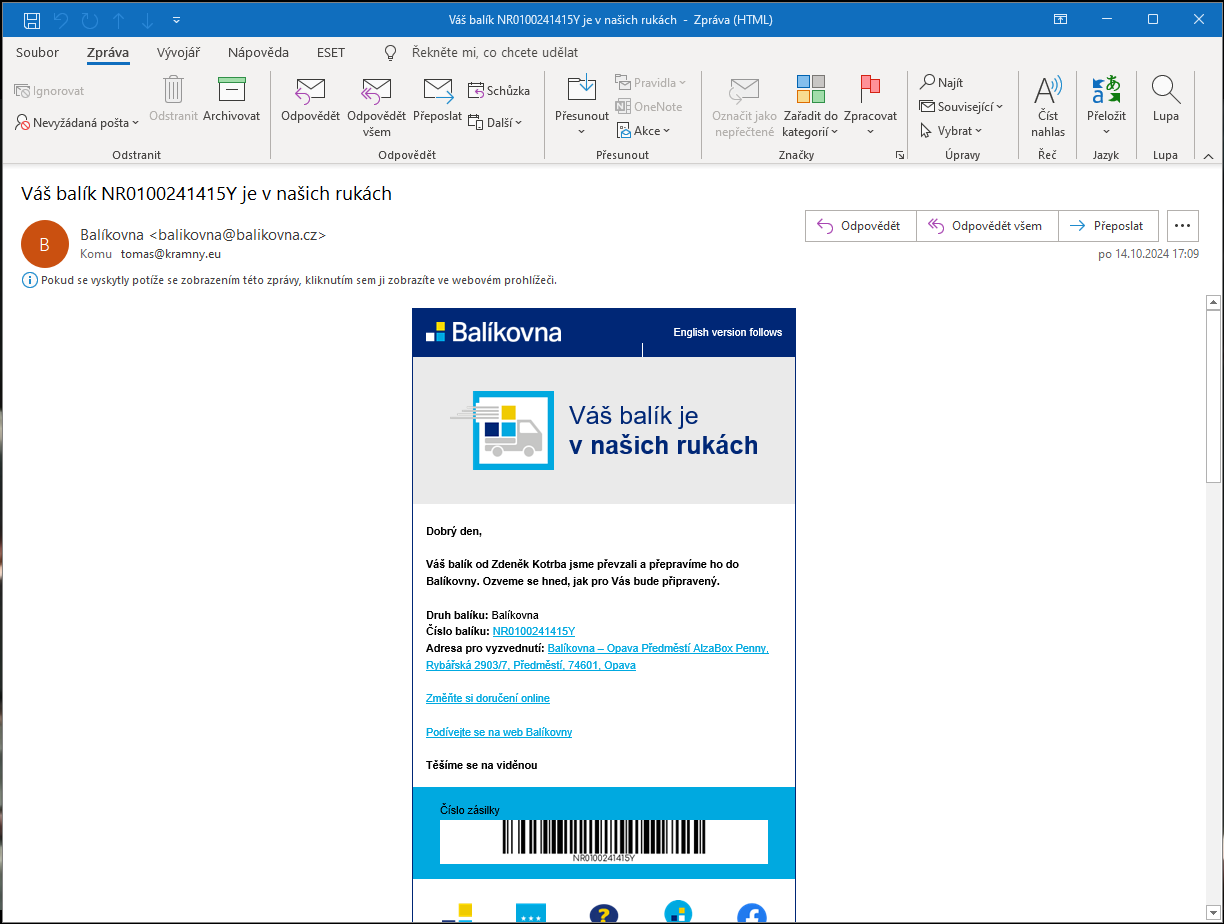Click the Balíkovna logo in the email
The width and height of the screenshot is (1224, 924).
[493, 332]
